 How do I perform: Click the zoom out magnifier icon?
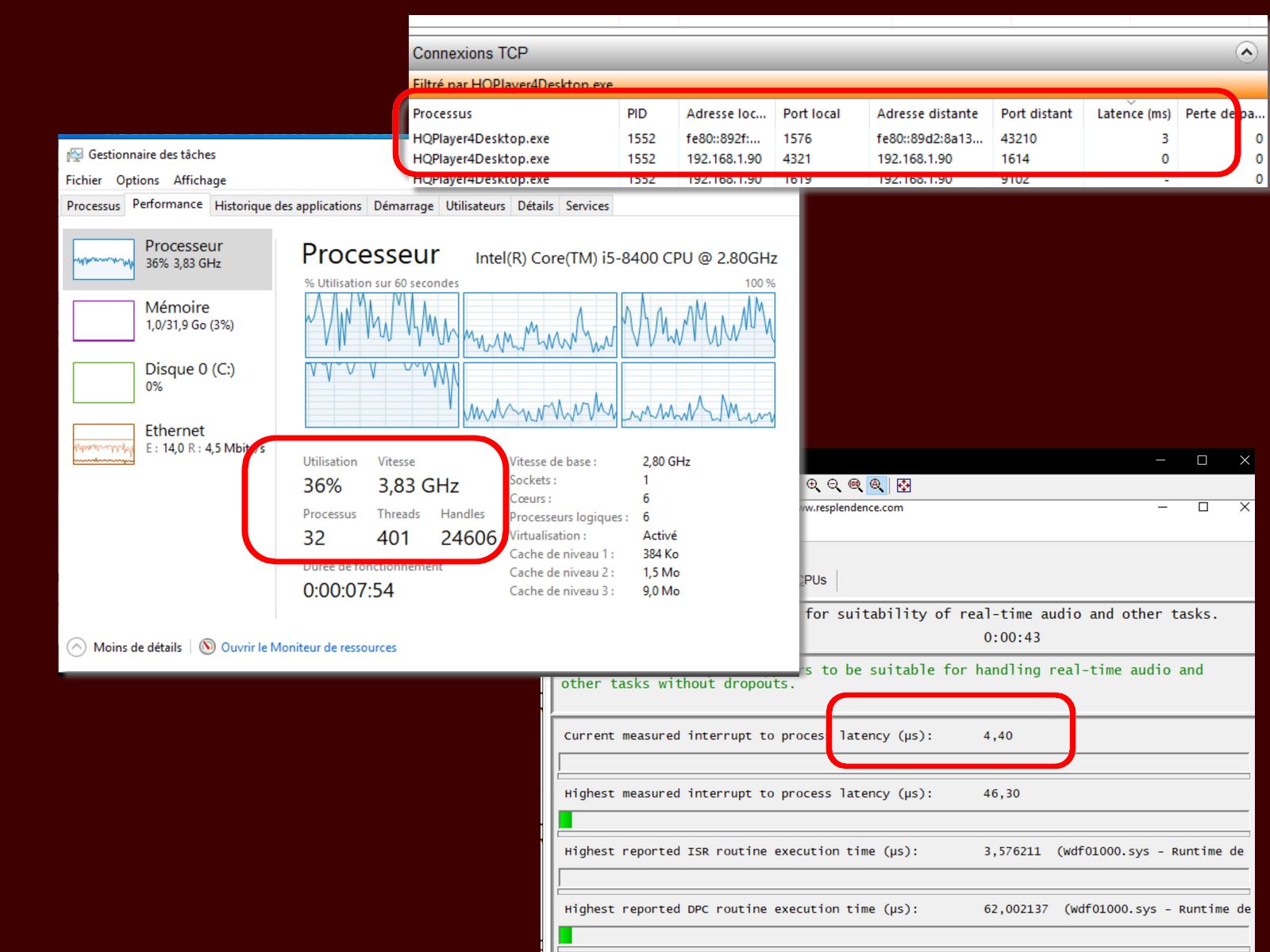834,485
